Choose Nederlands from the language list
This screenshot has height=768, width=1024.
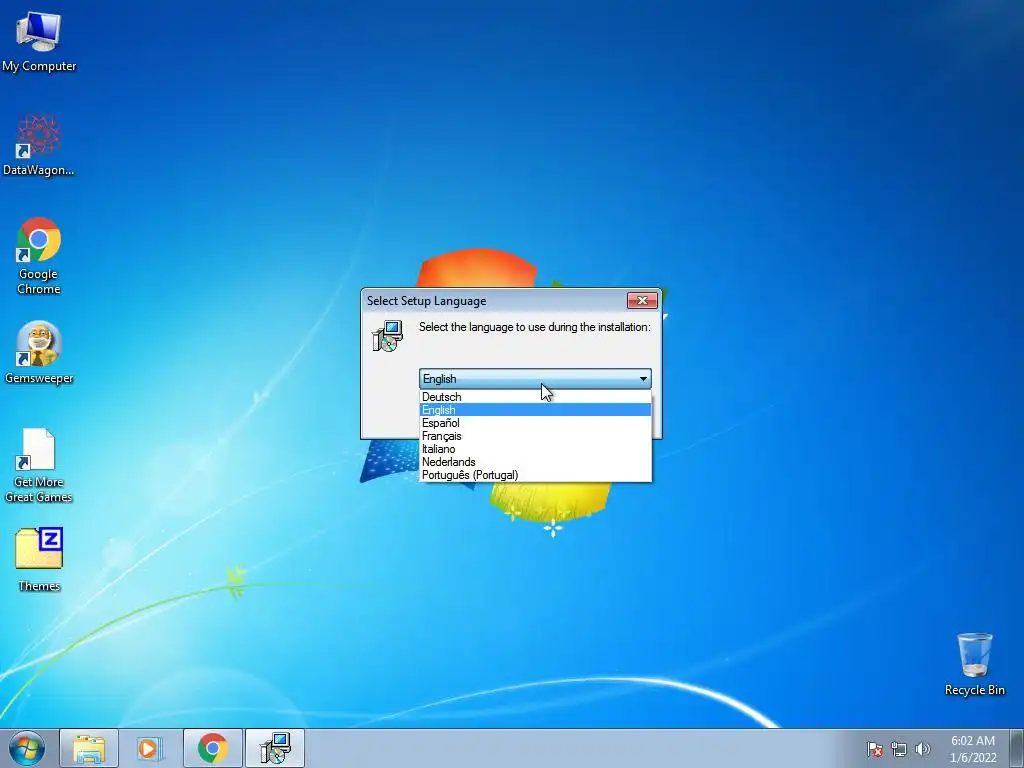pos(535,462)
